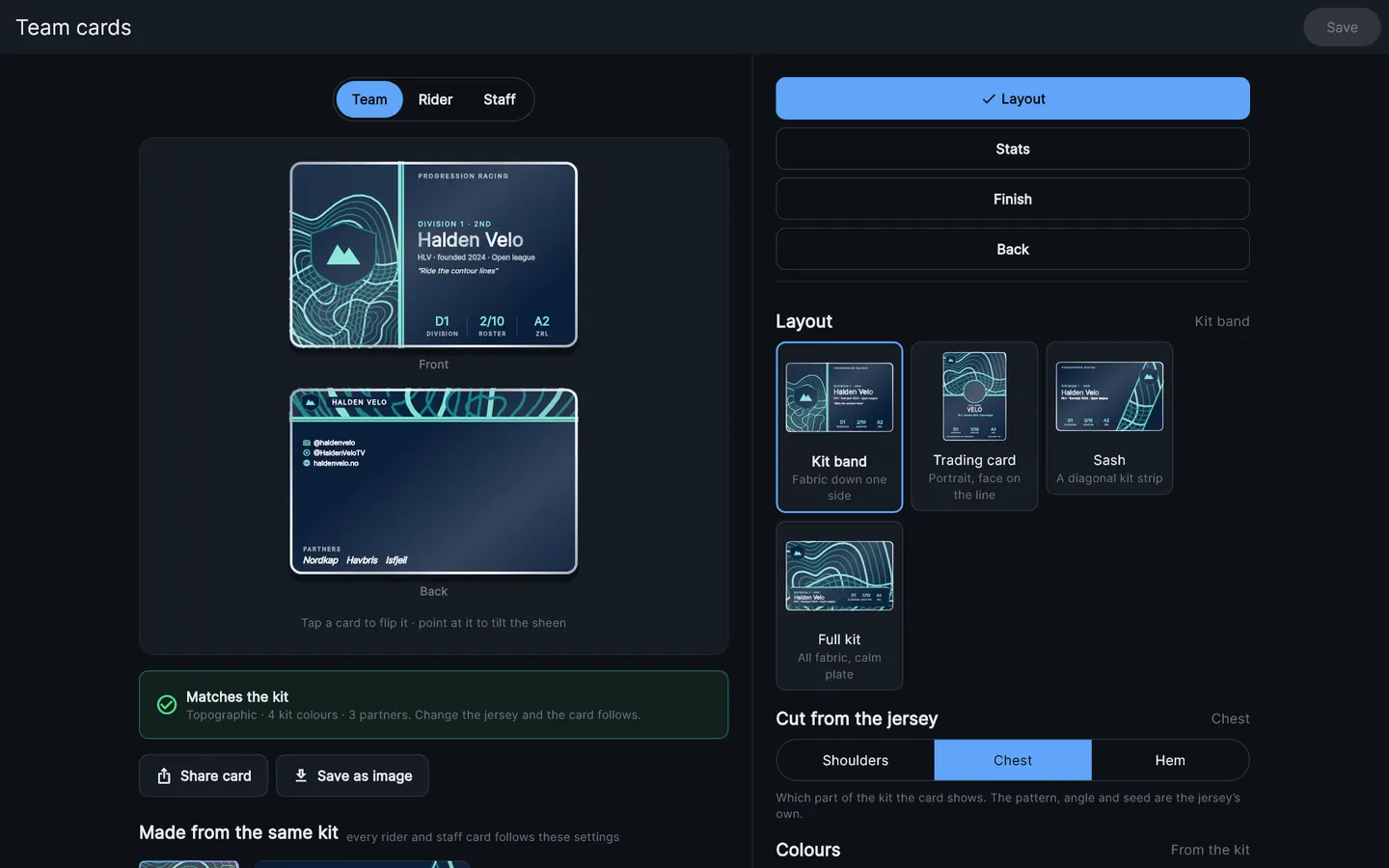
Task: Click the Isfjell partner name
Action: click(396, 560)
